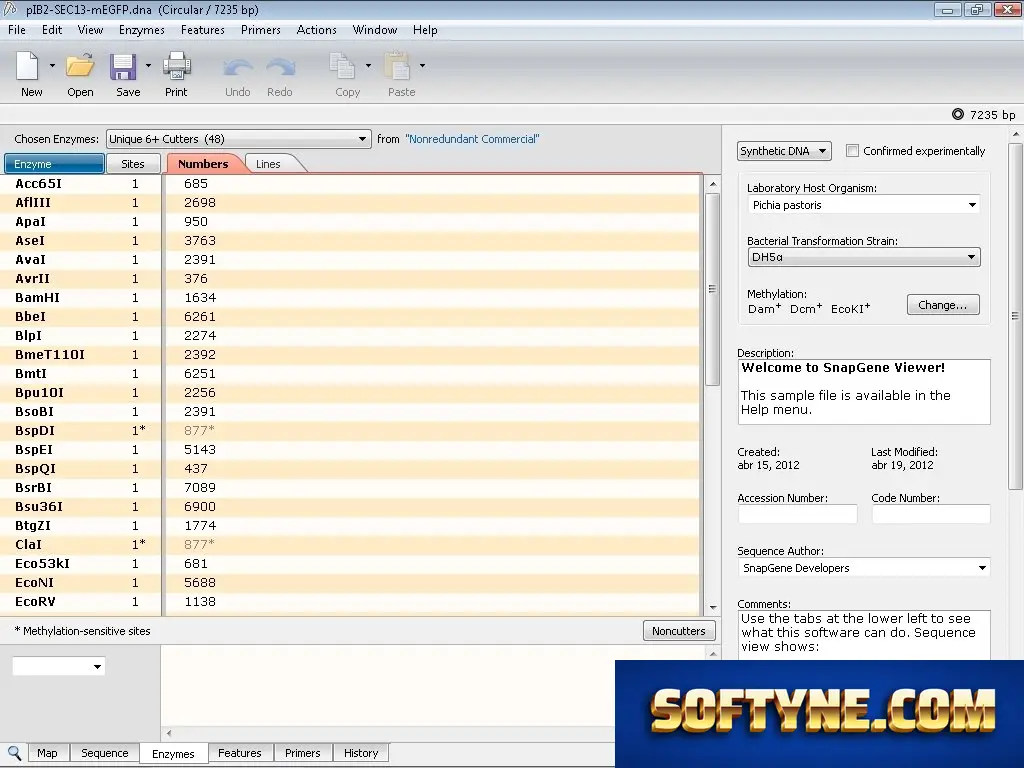The image size is (1024, 768).
Task: Open a file with the Open folder icon
Action: click(x=80, y=66)
